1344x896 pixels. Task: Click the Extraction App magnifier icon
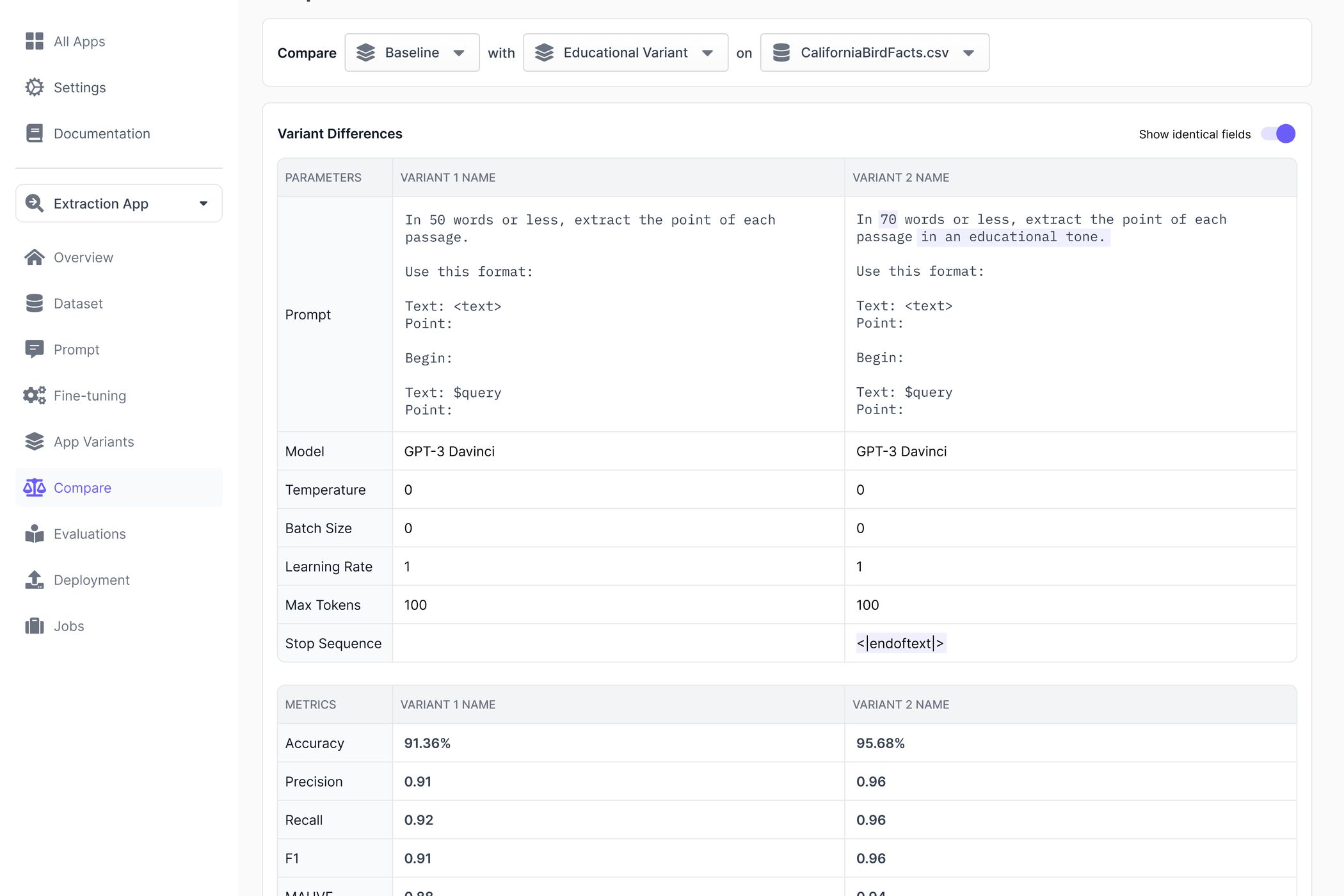(35, 204)
